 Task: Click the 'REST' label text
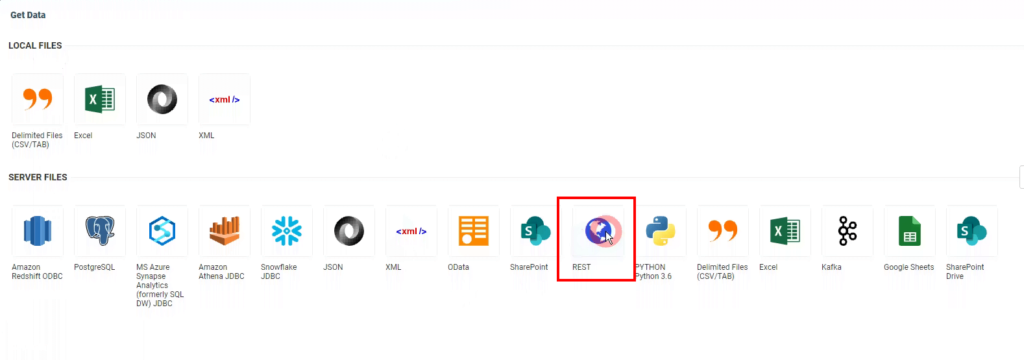pos(581,267)
